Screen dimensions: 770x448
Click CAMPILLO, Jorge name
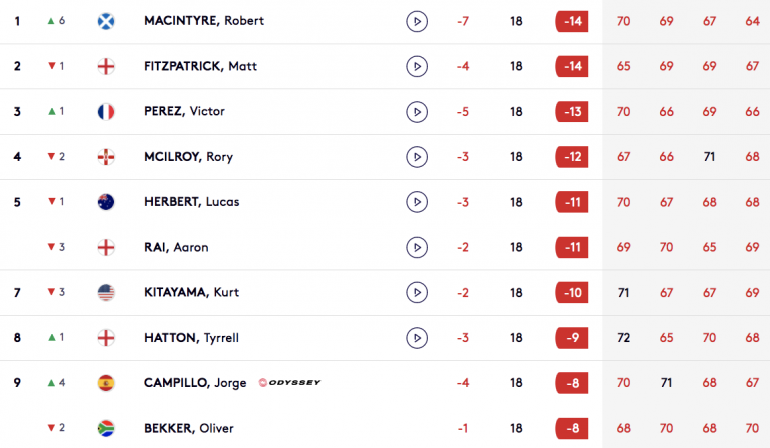(195, 383)
